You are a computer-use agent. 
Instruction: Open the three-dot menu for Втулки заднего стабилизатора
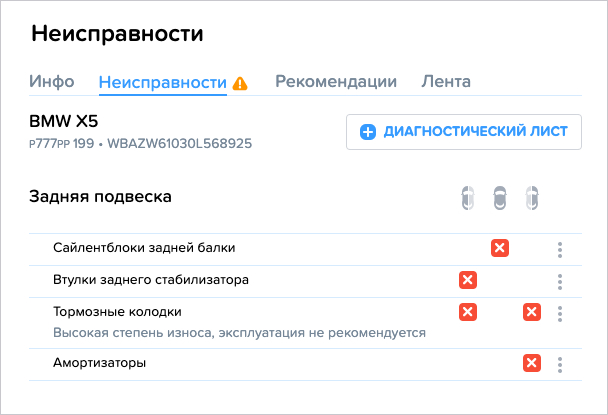[x=560, y=282]
